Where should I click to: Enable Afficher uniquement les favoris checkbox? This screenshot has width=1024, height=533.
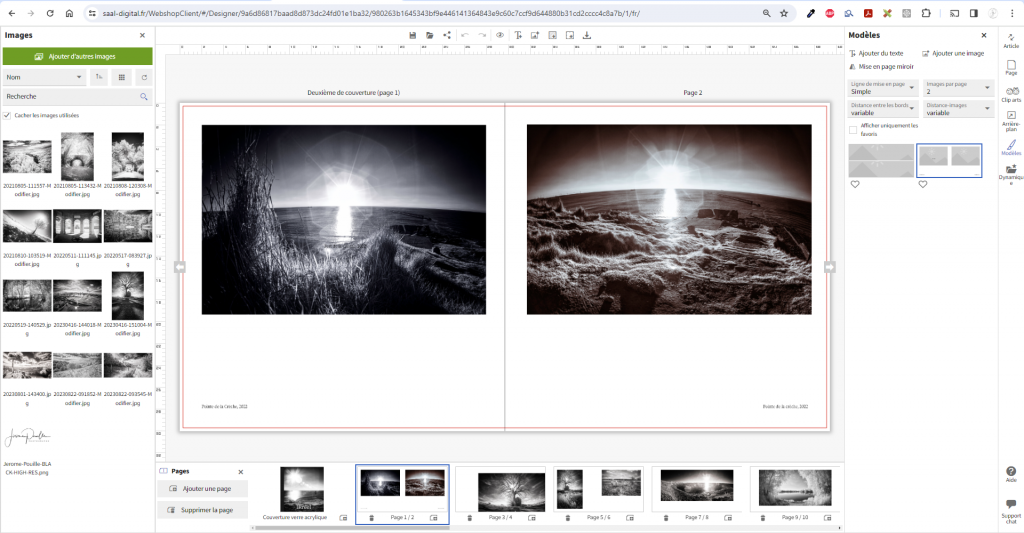853,129
